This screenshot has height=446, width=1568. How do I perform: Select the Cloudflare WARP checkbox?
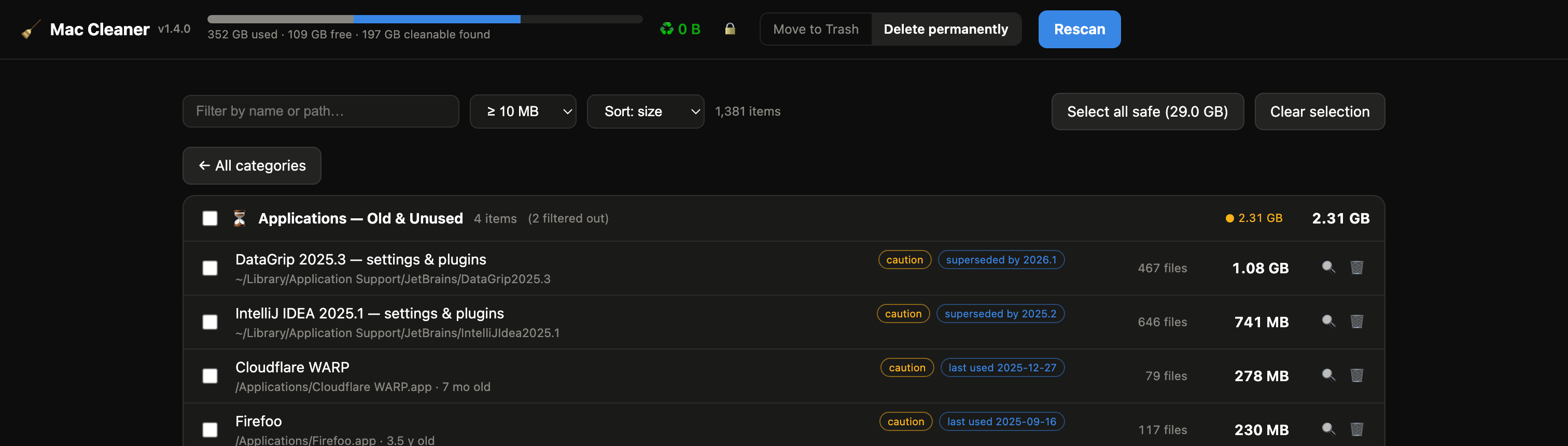[210, 376]
